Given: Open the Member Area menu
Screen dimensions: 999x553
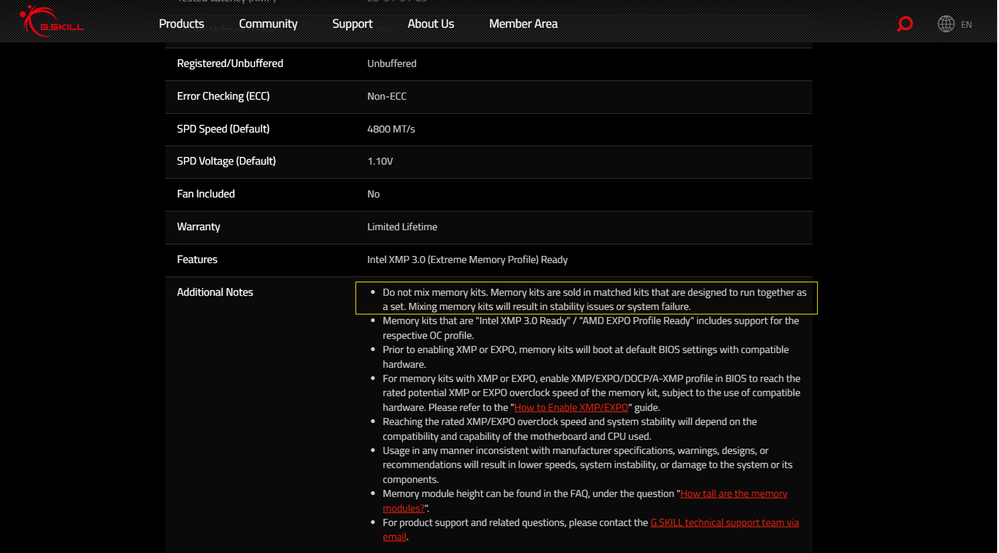Looking at the screenshot, I should click(x=523, y=24).
